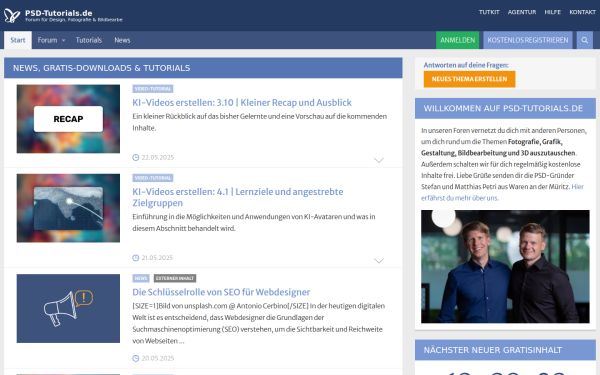Open the megaphone news thumbnail
This screenshot has height=375, width=600.
click(x=68, y=308)
